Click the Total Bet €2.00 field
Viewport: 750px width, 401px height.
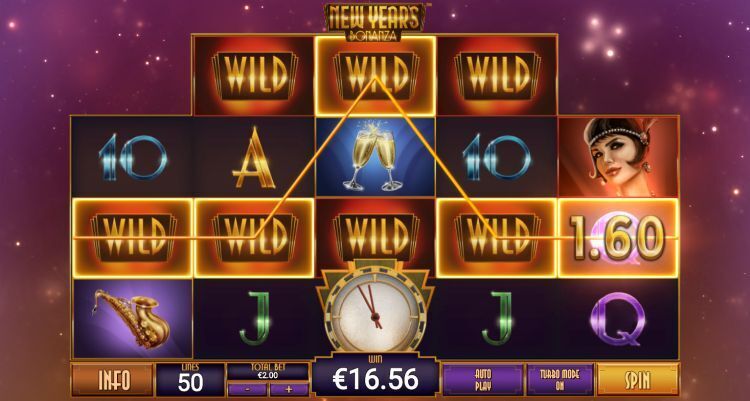click(x=268, y=372)
